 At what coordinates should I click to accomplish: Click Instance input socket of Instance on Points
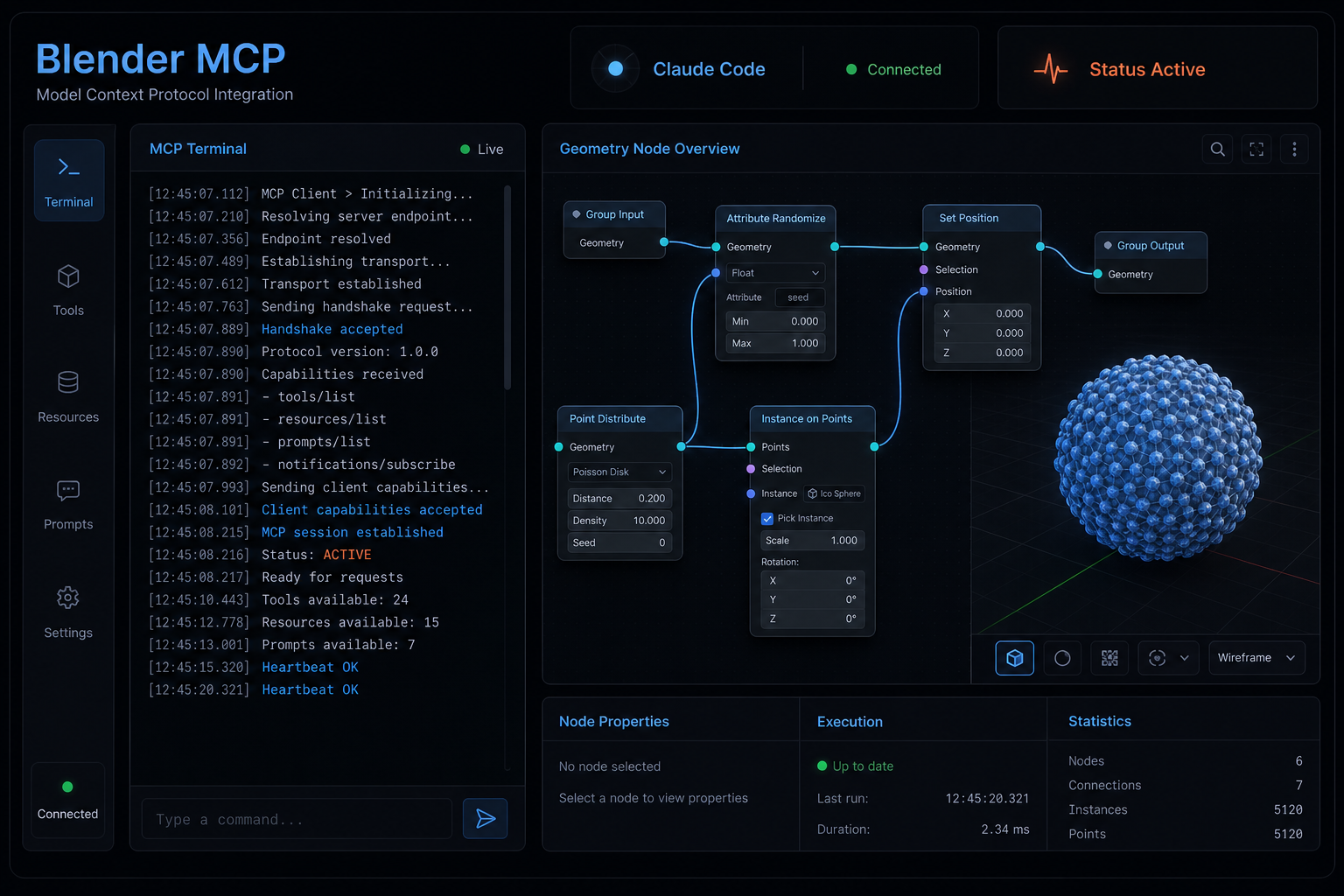point(751,493)
